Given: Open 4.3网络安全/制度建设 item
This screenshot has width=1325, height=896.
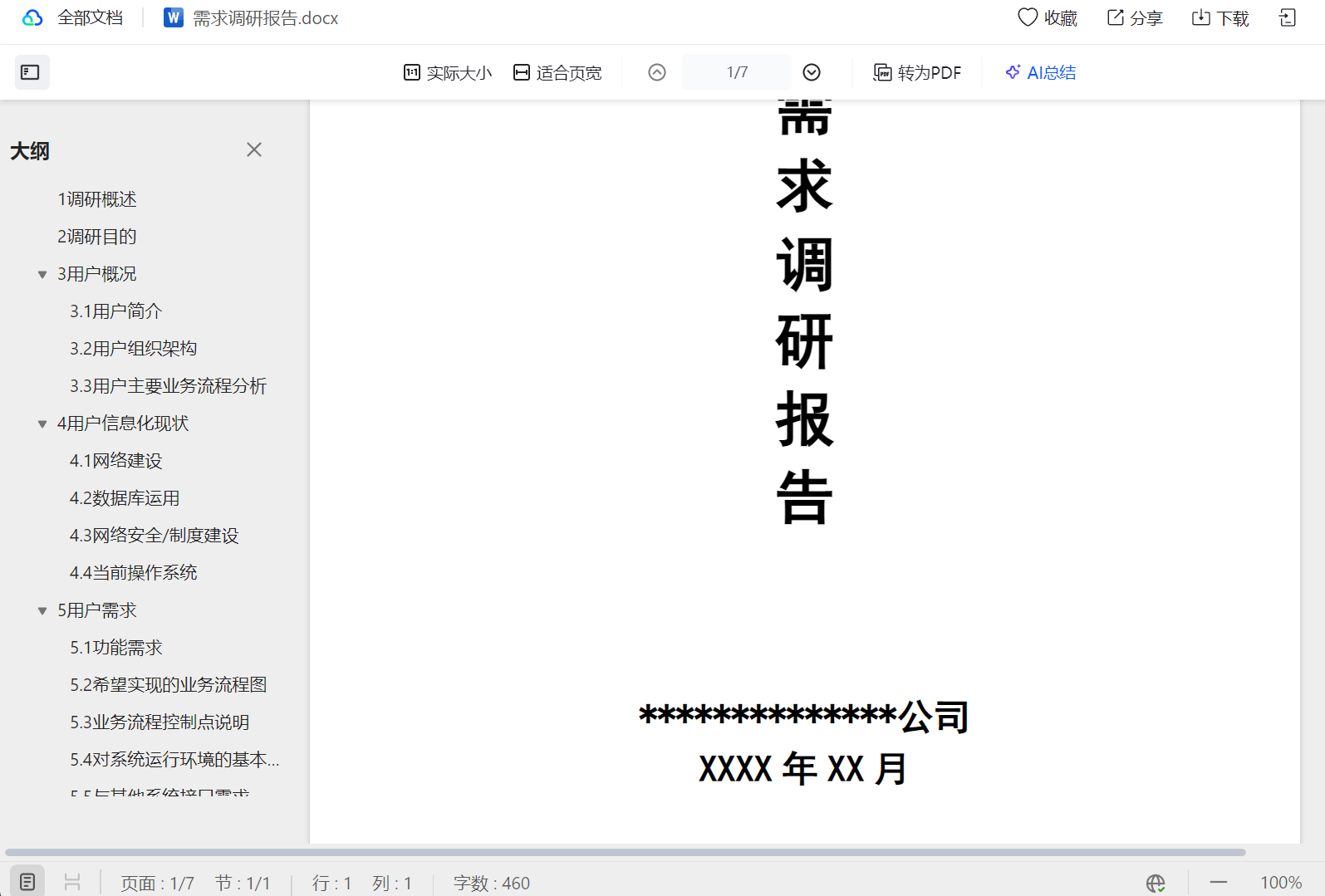Looking at the screenshot, I should [x=155, y=536].
